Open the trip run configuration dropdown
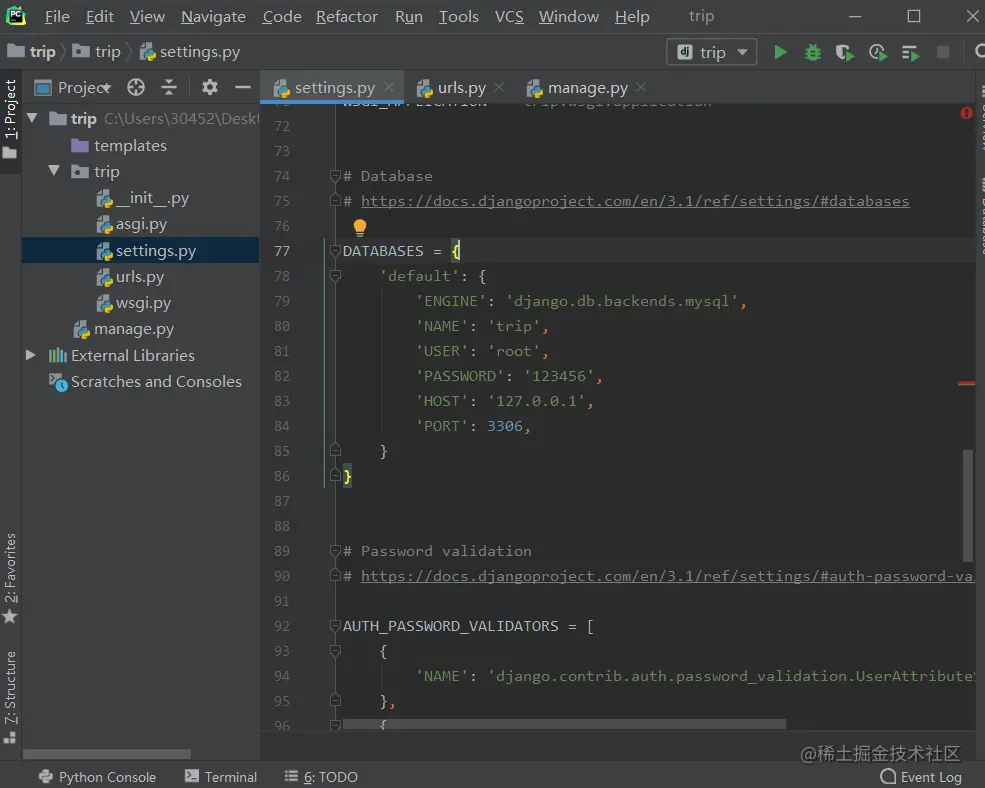Viewport: 985px width, 788px height. click(712, 52)
